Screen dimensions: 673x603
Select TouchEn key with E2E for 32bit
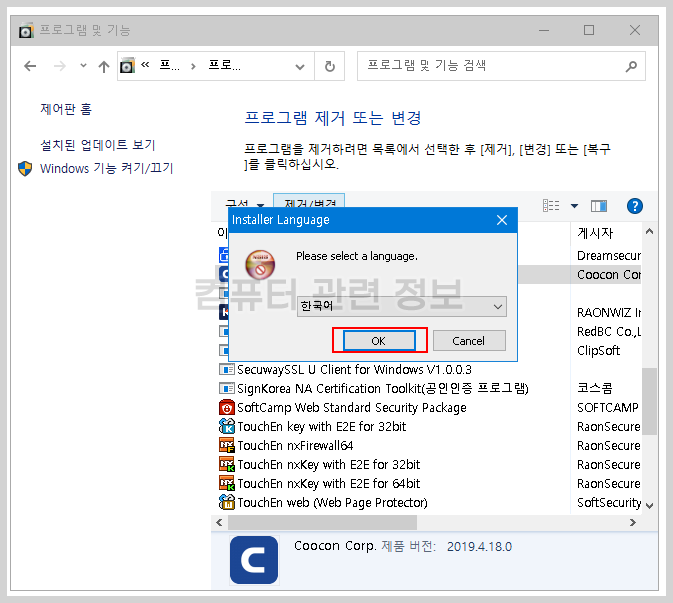pyautogui.click(x=321, y=427)
